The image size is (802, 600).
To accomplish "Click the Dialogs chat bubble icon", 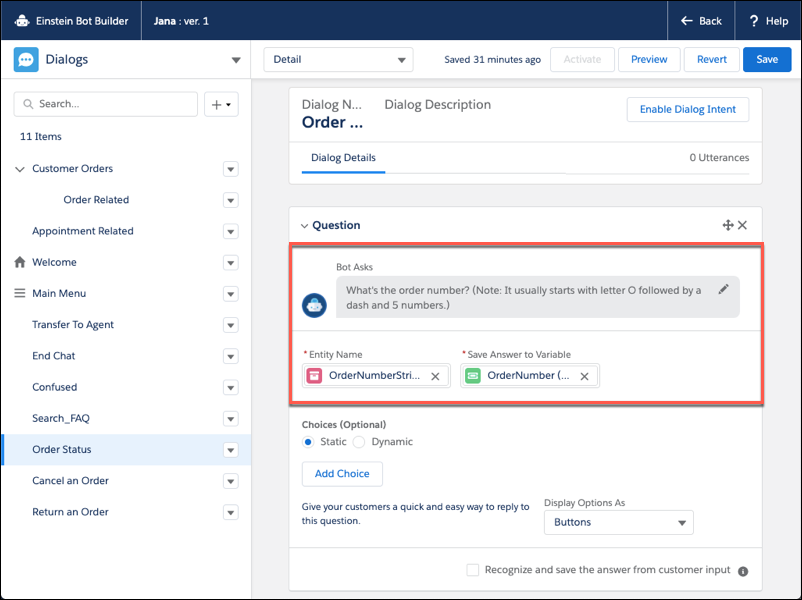I will pyautogui.click(x=26, y=59).
